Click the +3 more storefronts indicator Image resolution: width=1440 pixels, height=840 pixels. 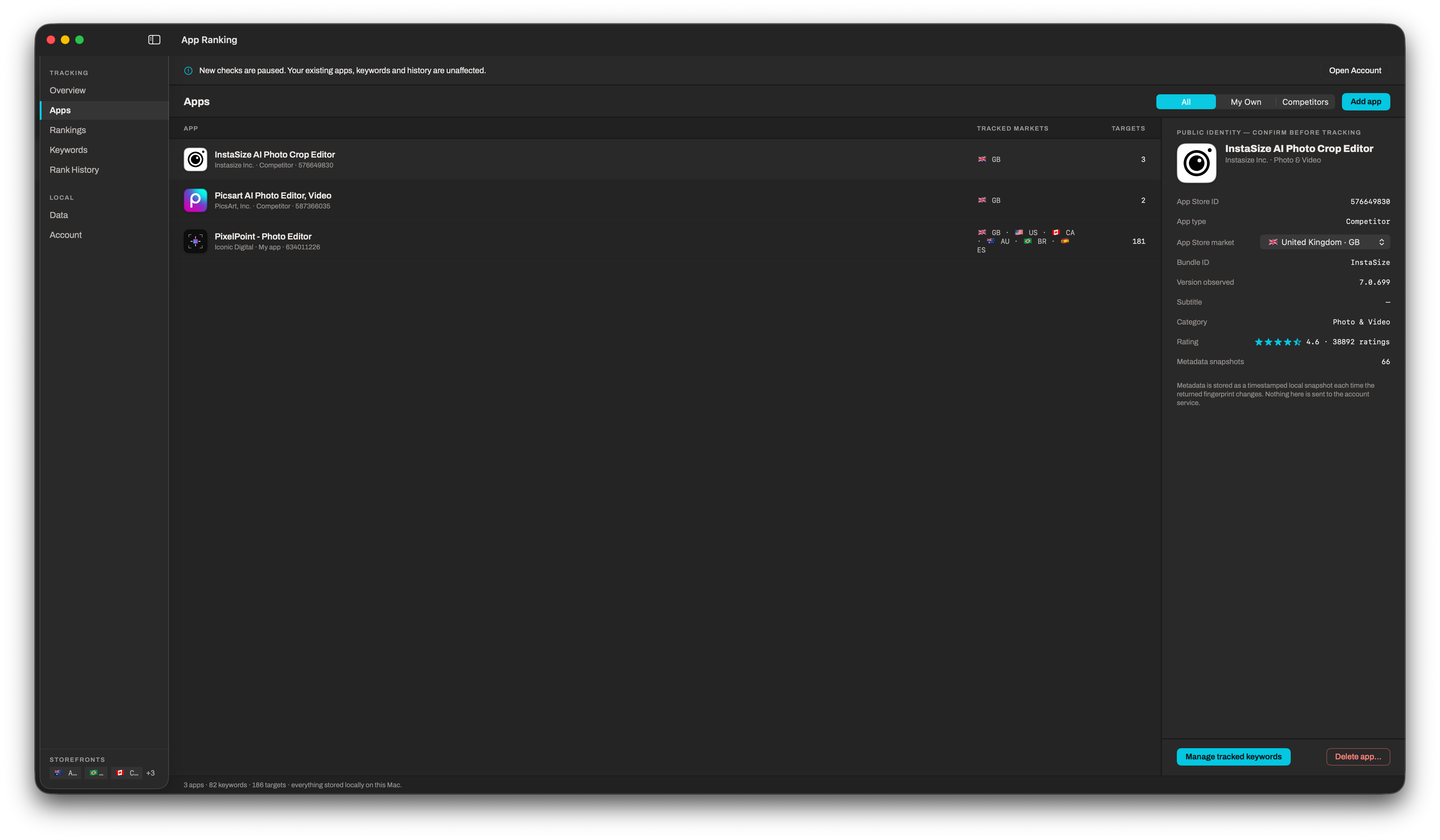150,773
